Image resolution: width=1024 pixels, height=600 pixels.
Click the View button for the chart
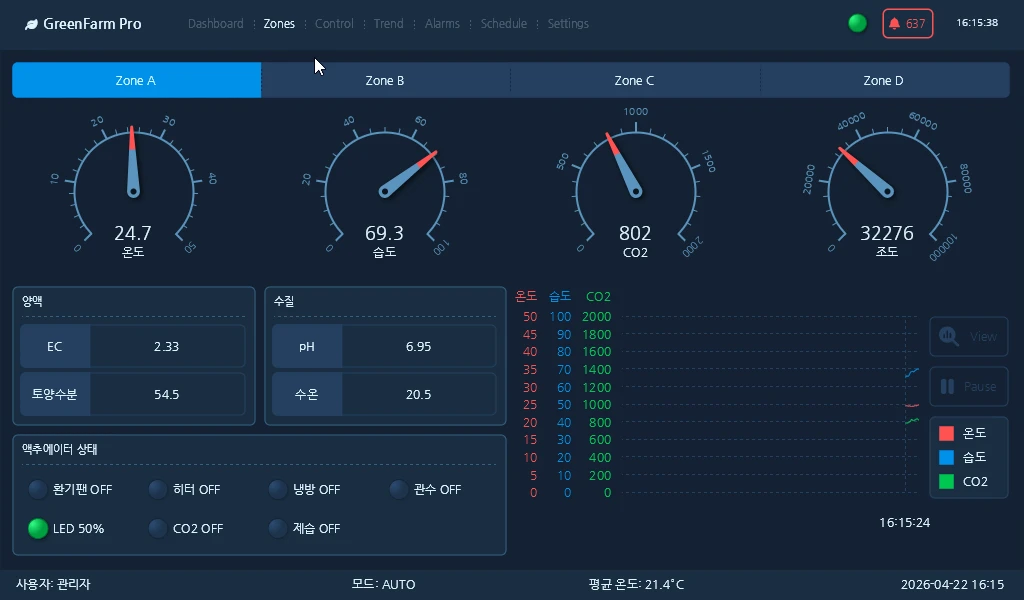[x=968, y=337]
